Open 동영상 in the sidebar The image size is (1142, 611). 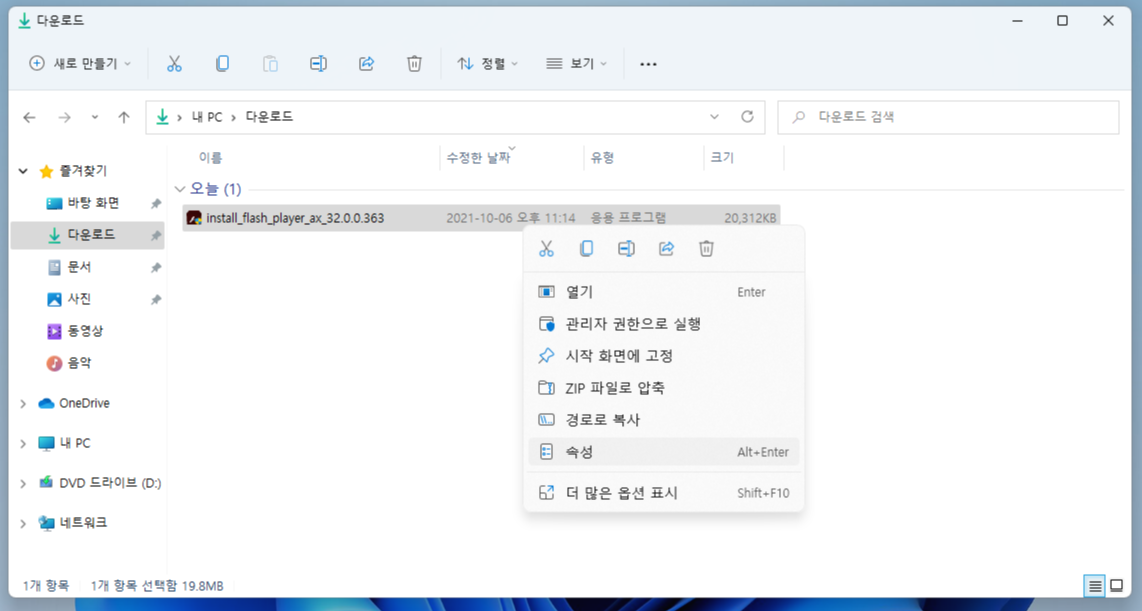point(87,331)
